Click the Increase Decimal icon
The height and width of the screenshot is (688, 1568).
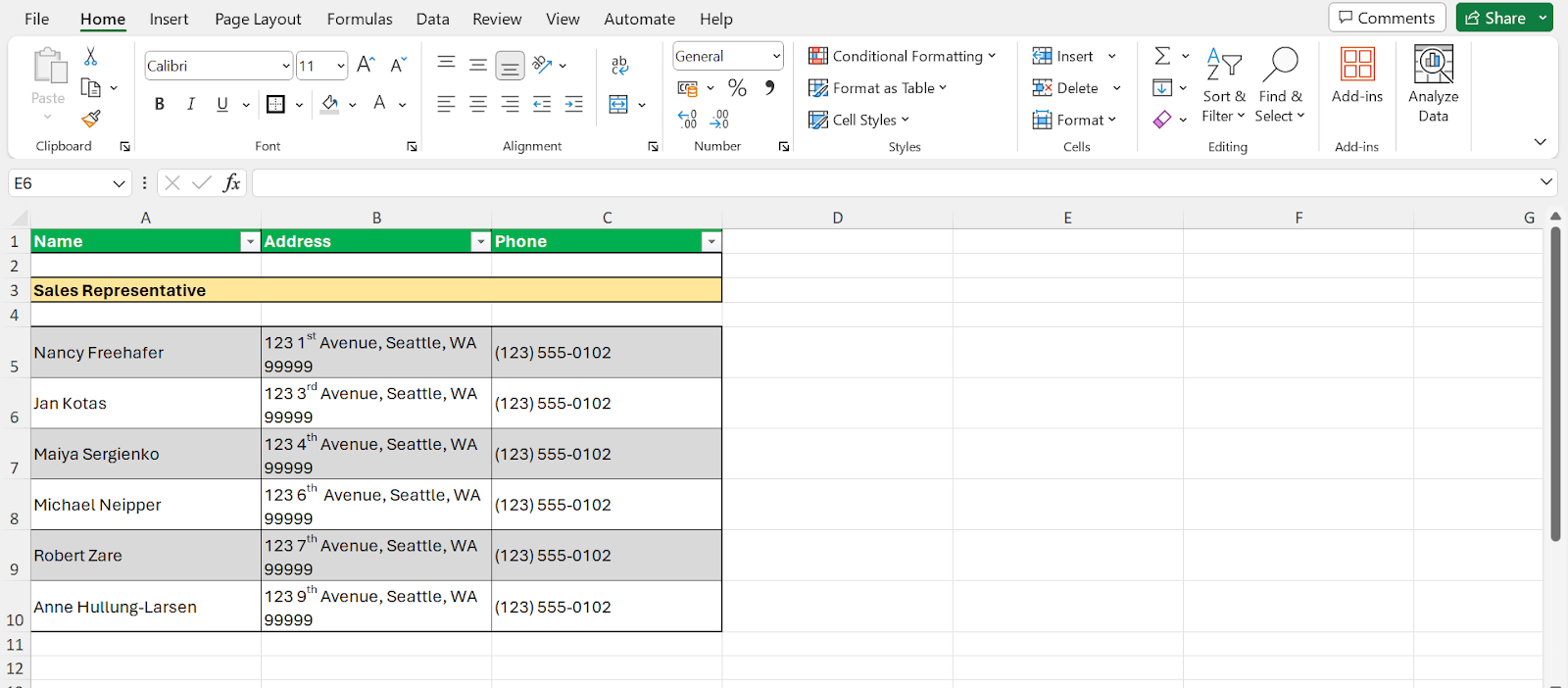pos(687,120)
